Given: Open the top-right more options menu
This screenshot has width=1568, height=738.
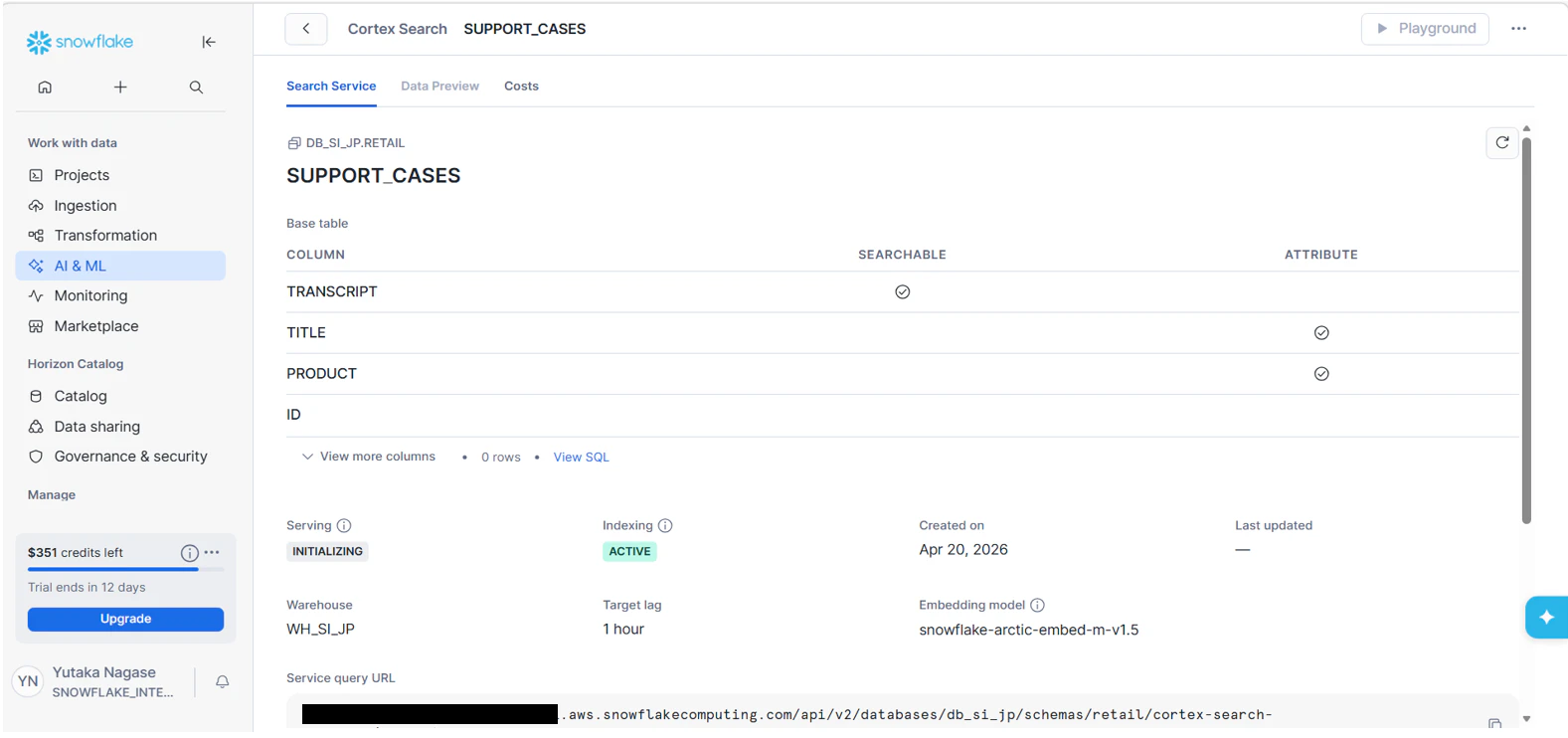Looking at the screenshot, I should [1518, 29].
